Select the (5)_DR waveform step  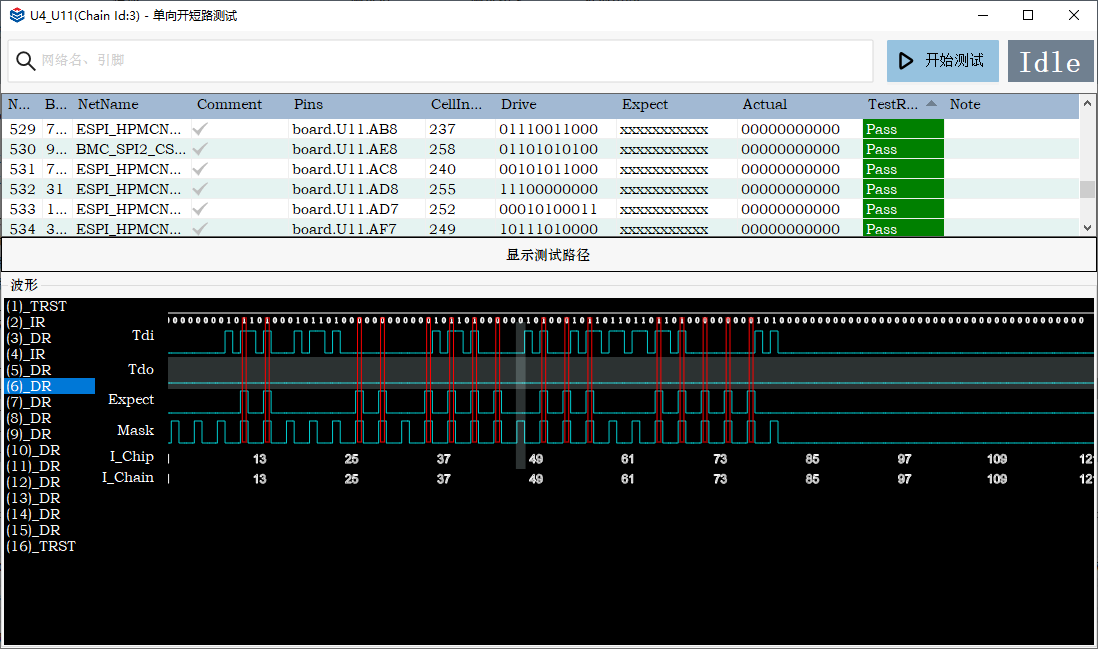[29, 370]
